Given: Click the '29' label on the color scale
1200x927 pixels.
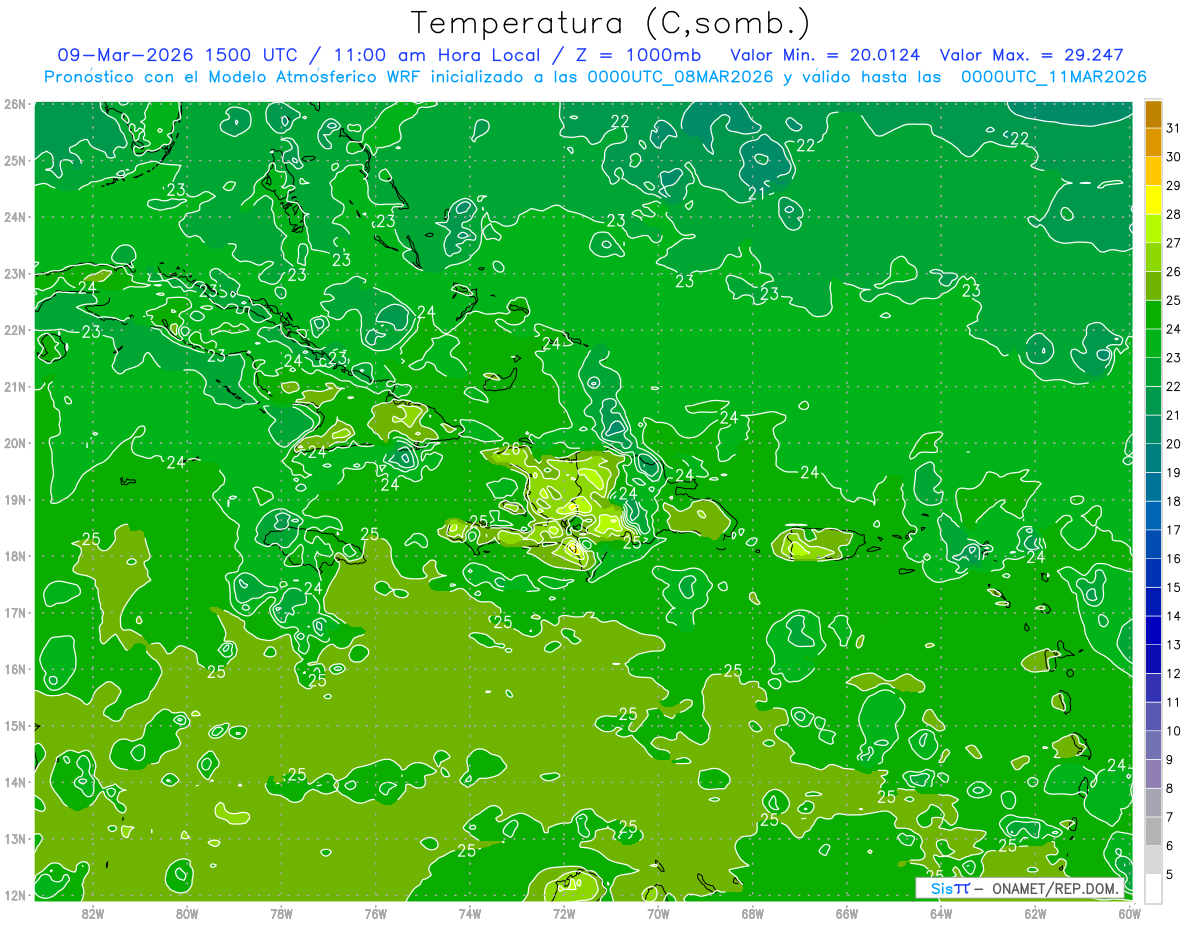Looking at the screenshot, I should coord(1173,185).
